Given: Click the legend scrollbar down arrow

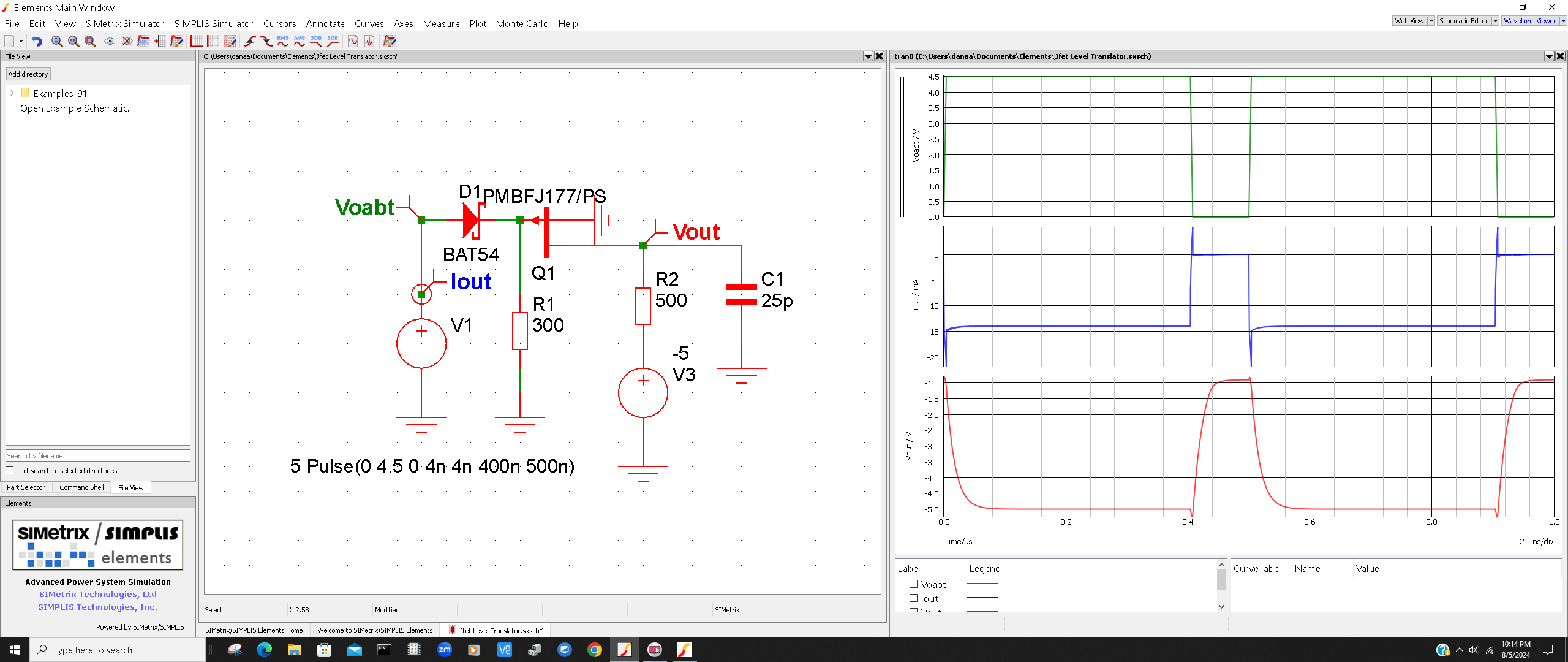Looking at the screenshot, I should point(1221,607).
